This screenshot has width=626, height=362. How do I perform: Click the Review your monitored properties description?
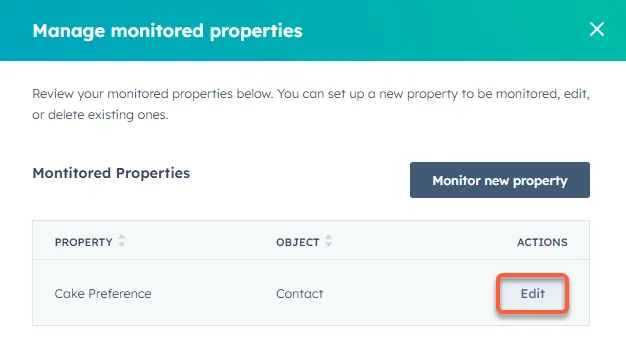[311, 104]
